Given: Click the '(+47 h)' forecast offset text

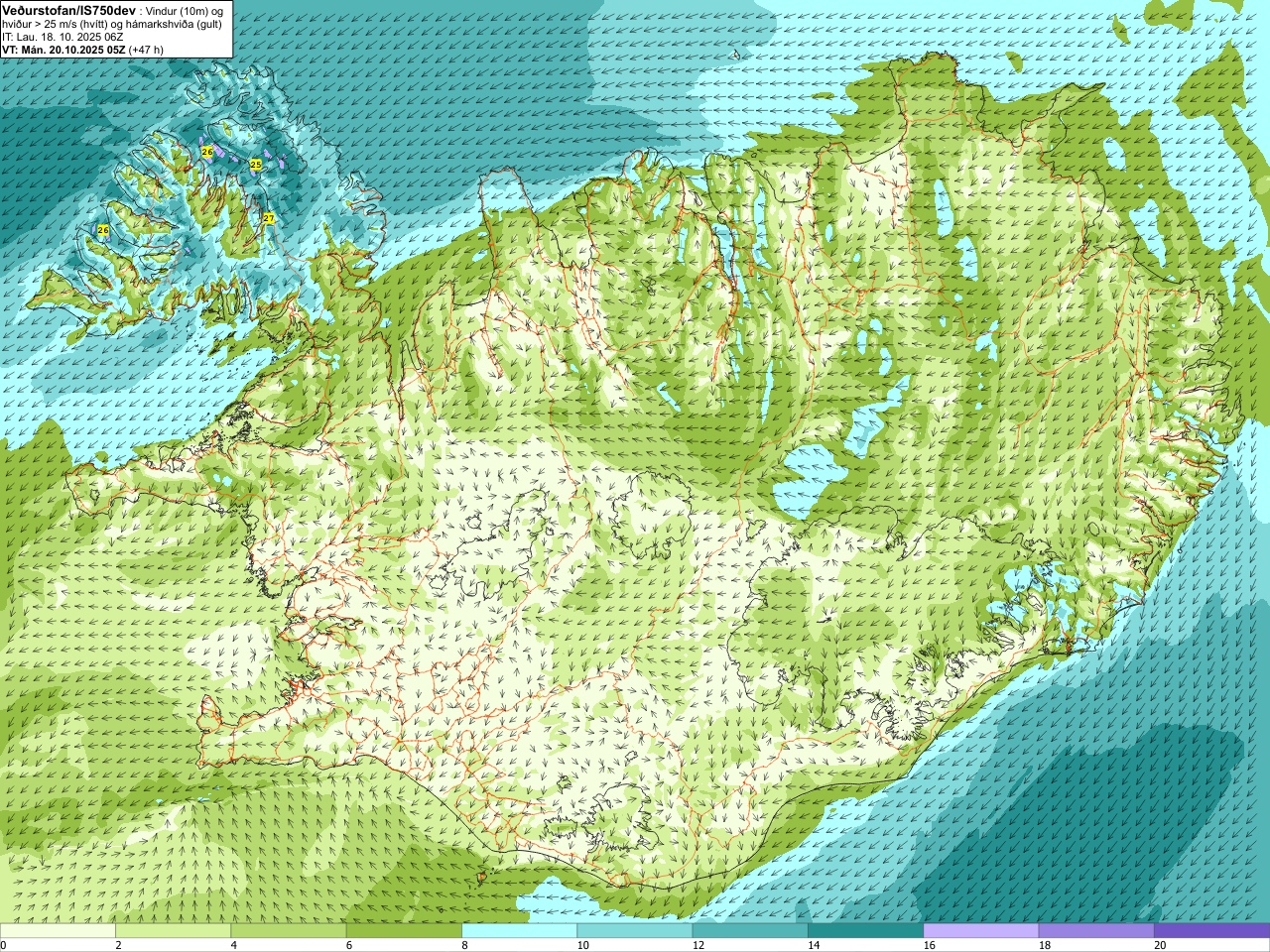Looking at the screenshot, I should [146, 50].
